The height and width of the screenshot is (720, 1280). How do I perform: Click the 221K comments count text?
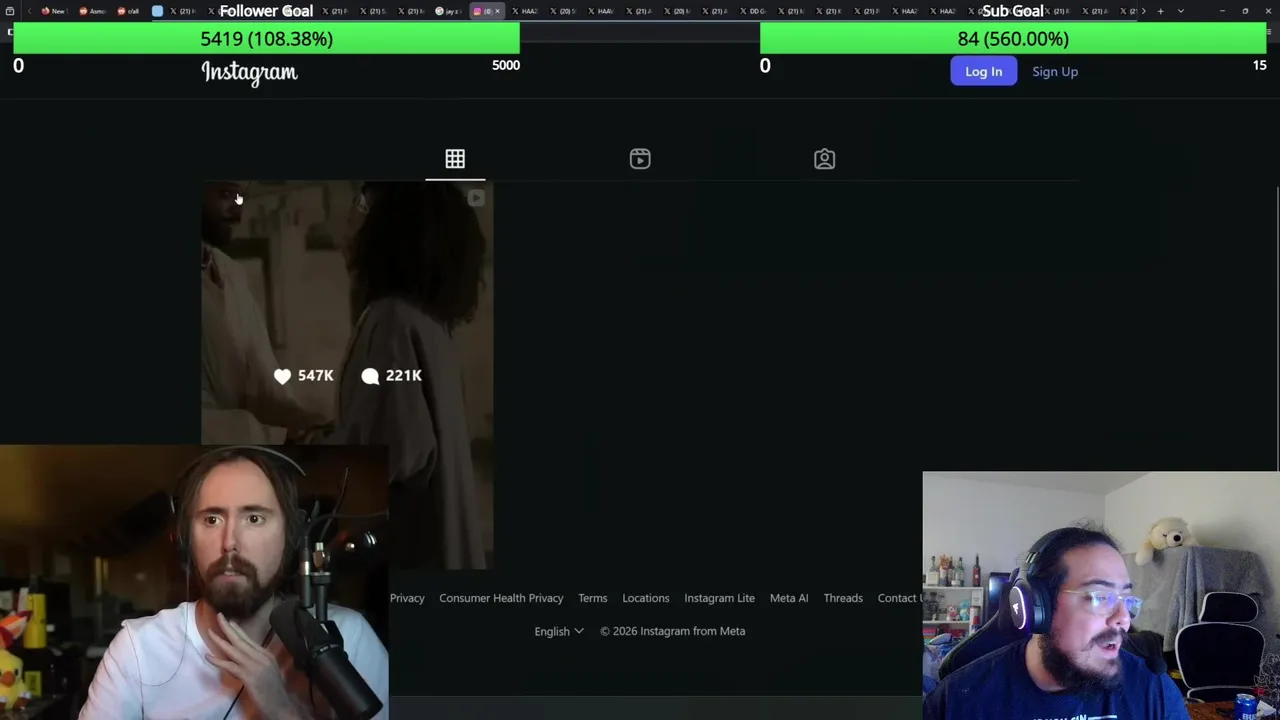pyautogui.click(x=404, y=376)
